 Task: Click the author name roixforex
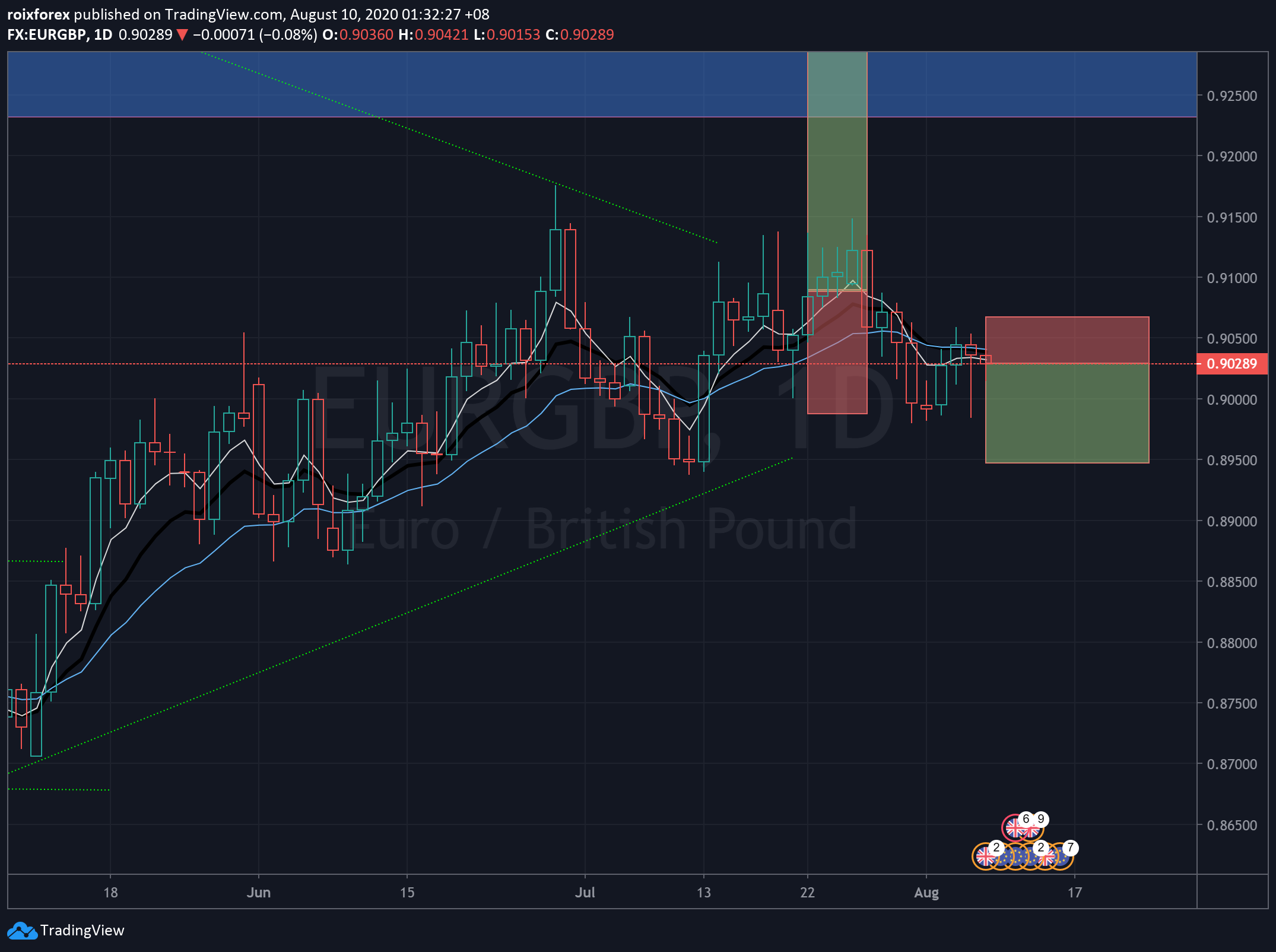point(39,14)
